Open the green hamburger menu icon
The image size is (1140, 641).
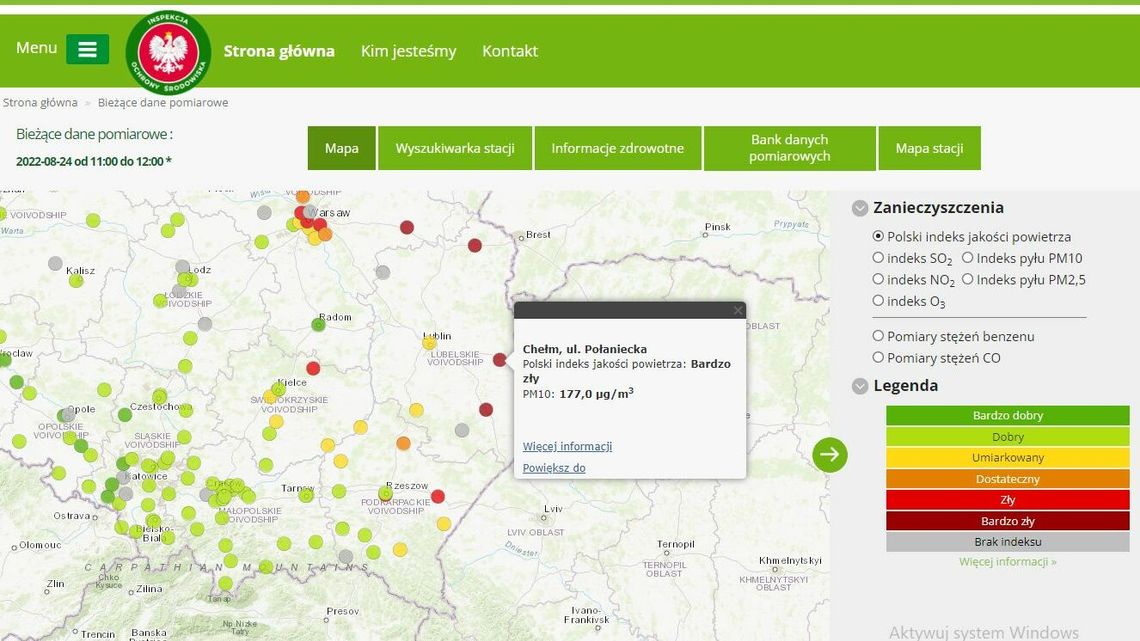click(x=87, y=48)
